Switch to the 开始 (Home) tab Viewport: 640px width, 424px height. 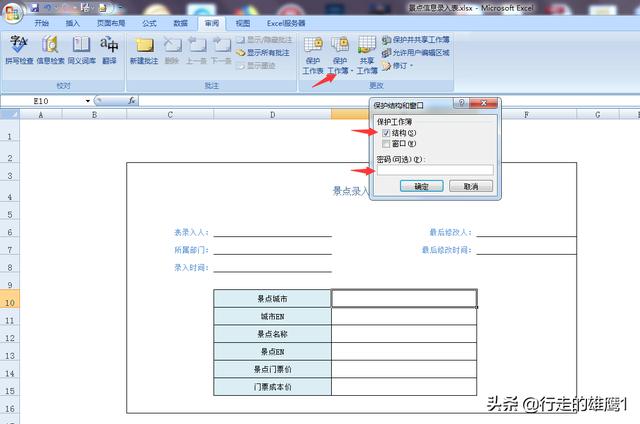[x=41, y=23]
